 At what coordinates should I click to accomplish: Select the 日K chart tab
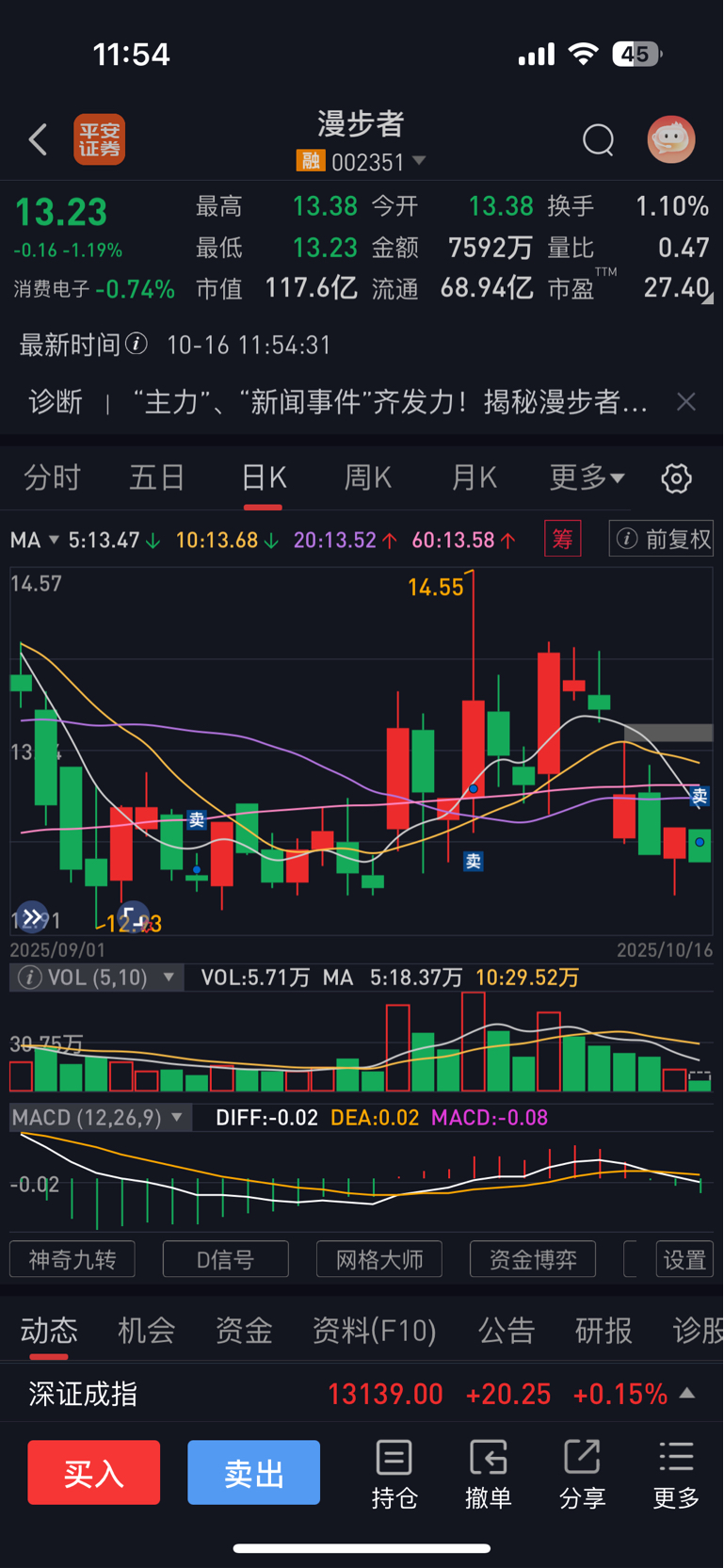[x=264, y=477]
